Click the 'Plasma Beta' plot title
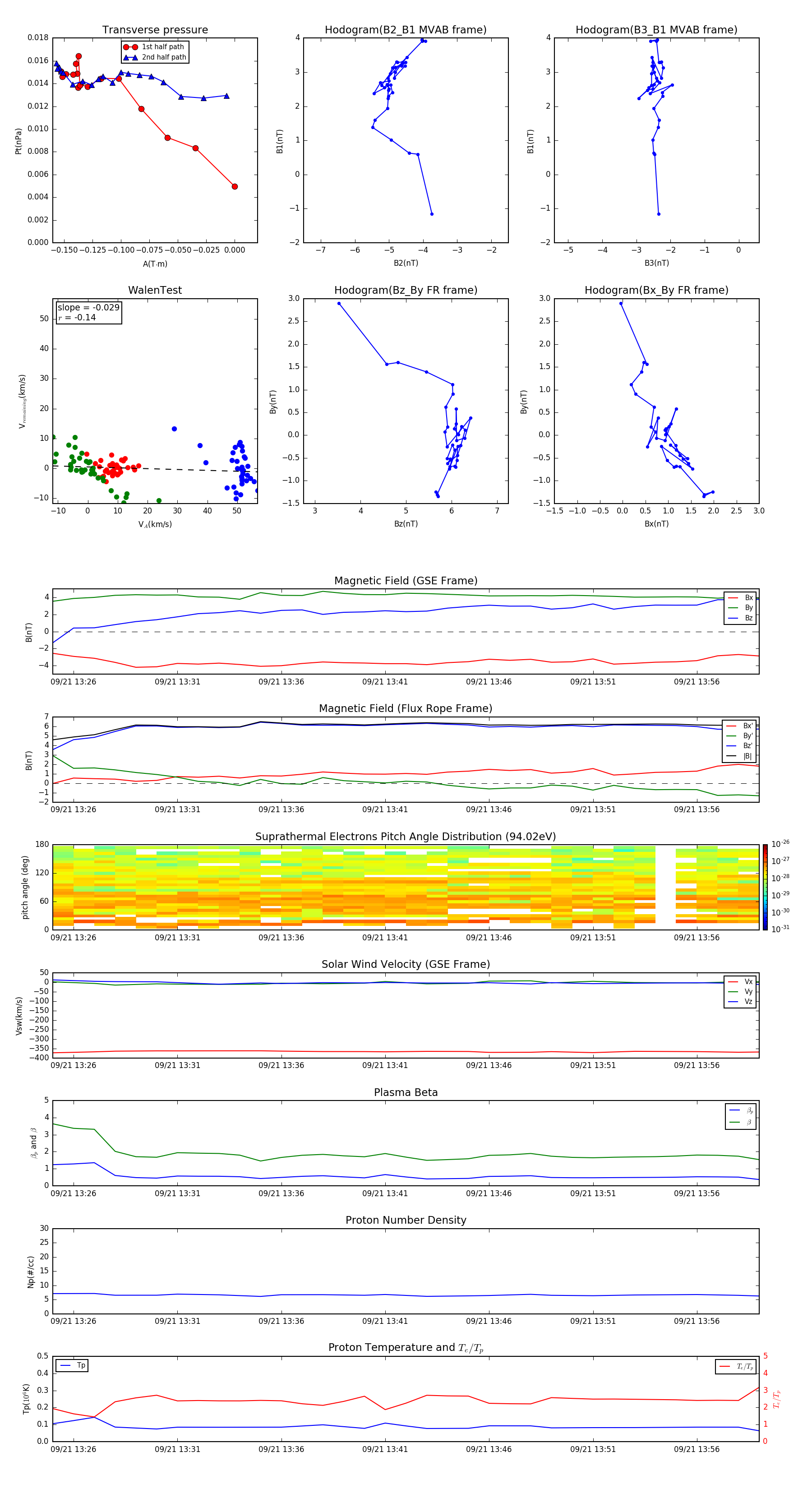The width and height of the screenshot is (812, 1489). (406, 1092)
